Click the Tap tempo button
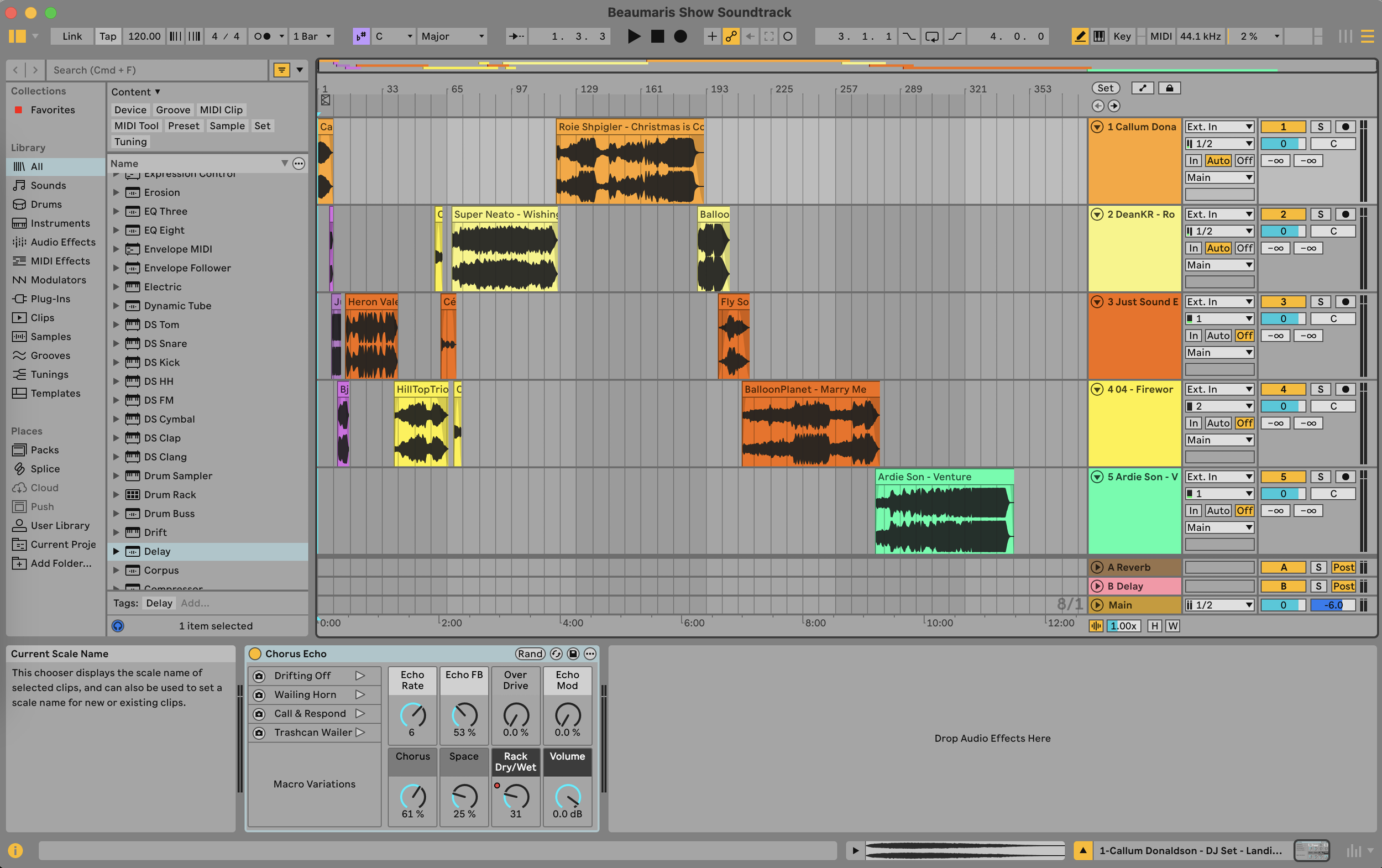 coord(107,36)
